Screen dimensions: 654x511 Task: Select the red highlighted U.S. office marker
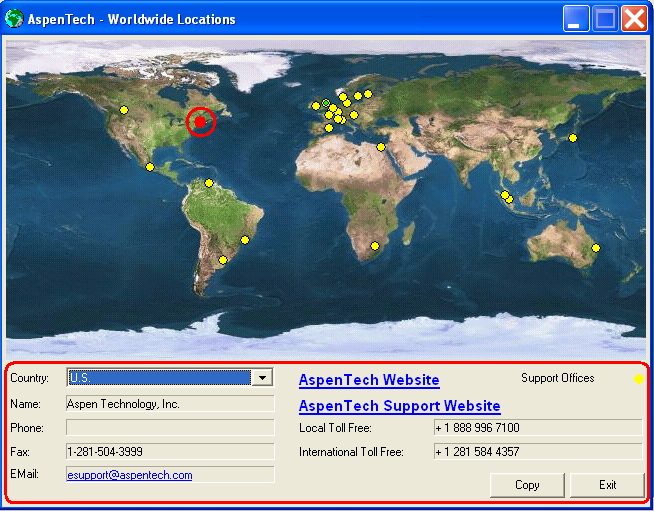[200, 122]
